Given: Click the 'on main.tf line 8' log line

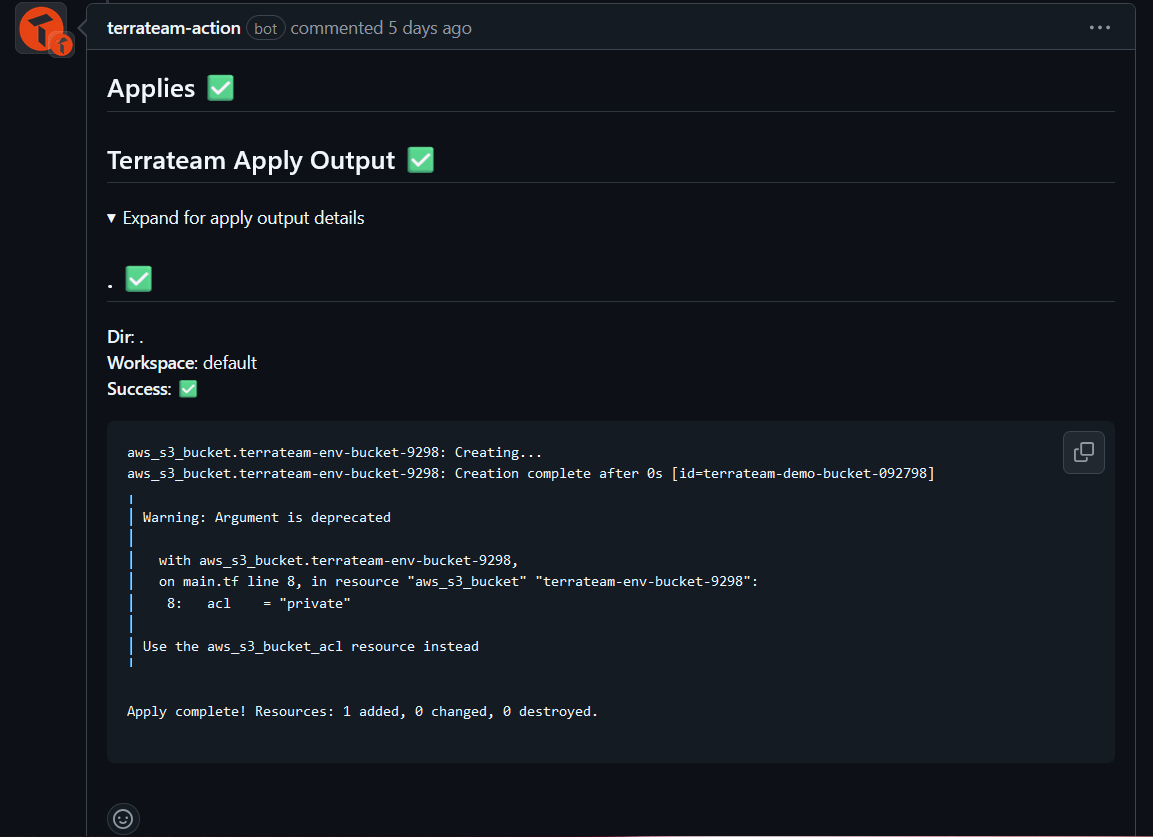Looking at the screenshot, I should [458, 581].
